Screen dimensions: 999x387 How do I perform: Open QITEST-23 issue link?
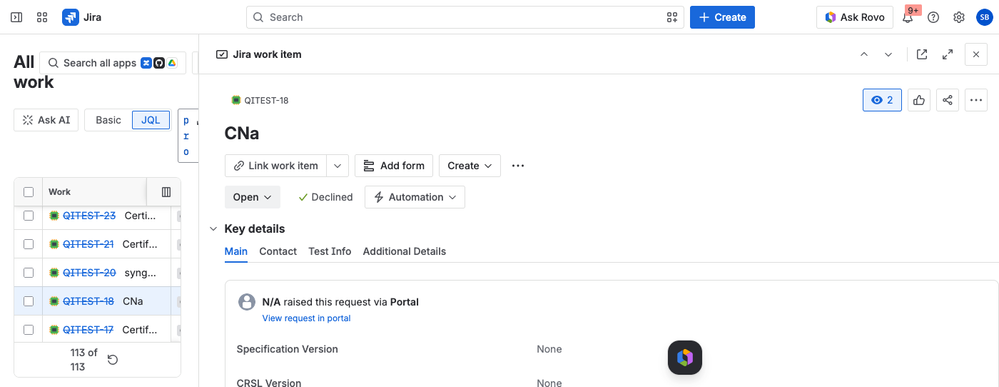89,215
